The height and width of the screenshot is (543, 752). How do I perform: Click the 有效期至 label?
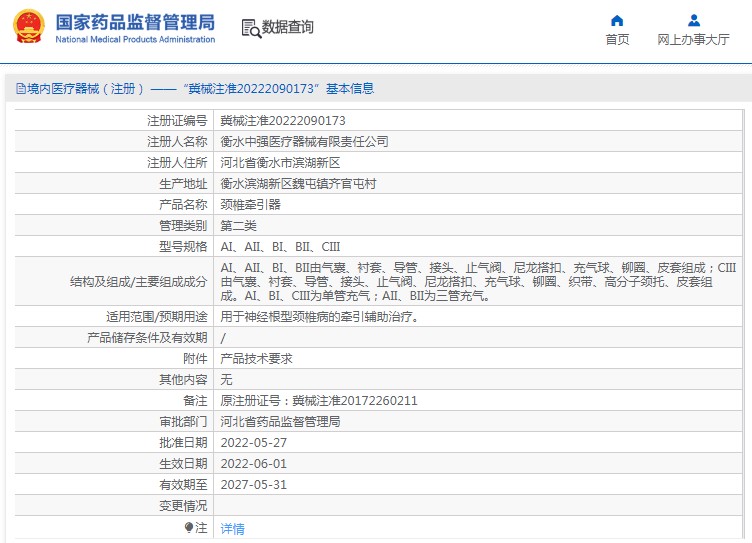point(183,485)
